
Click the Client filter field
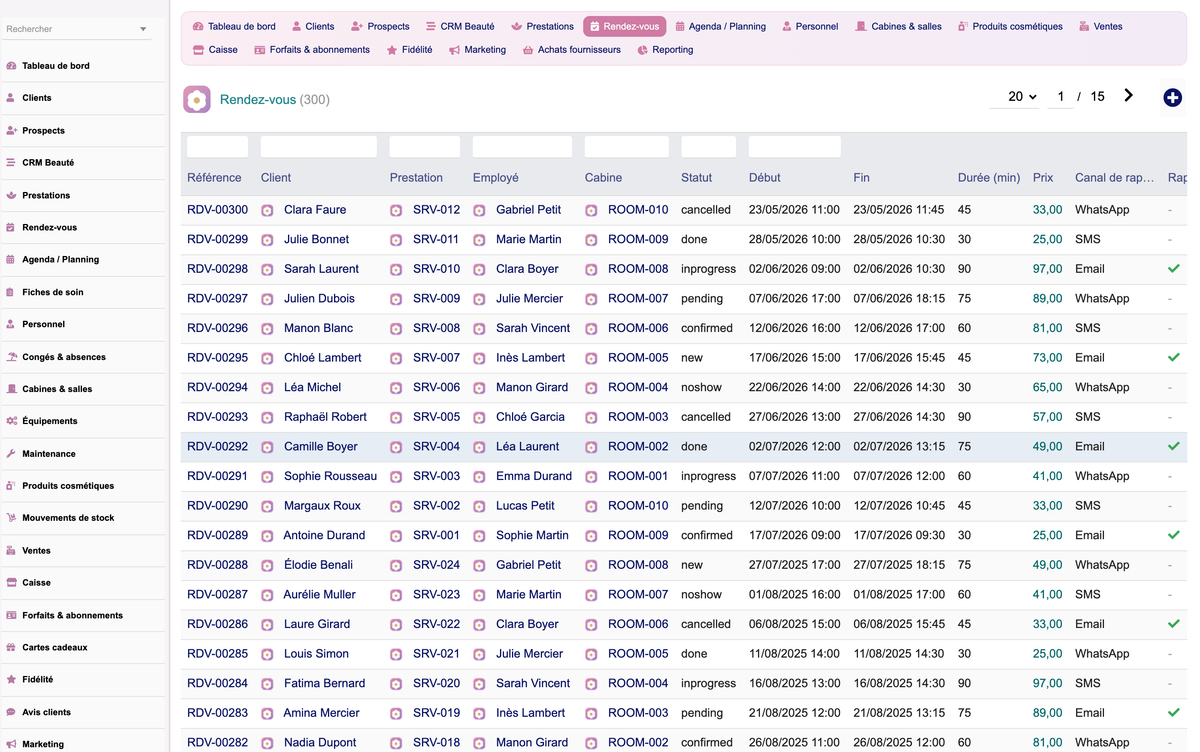point(319,147)
